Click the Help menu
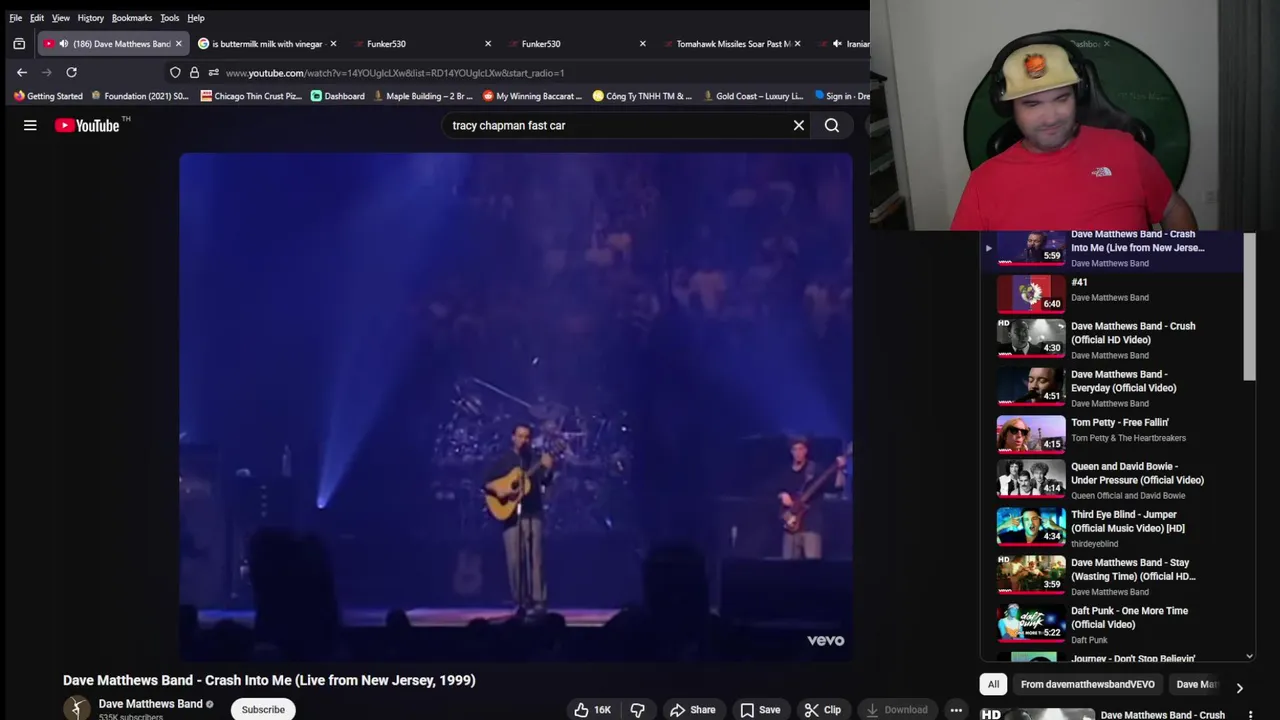This screenshot has width=1280, height=720. click(x=196, y=18)
